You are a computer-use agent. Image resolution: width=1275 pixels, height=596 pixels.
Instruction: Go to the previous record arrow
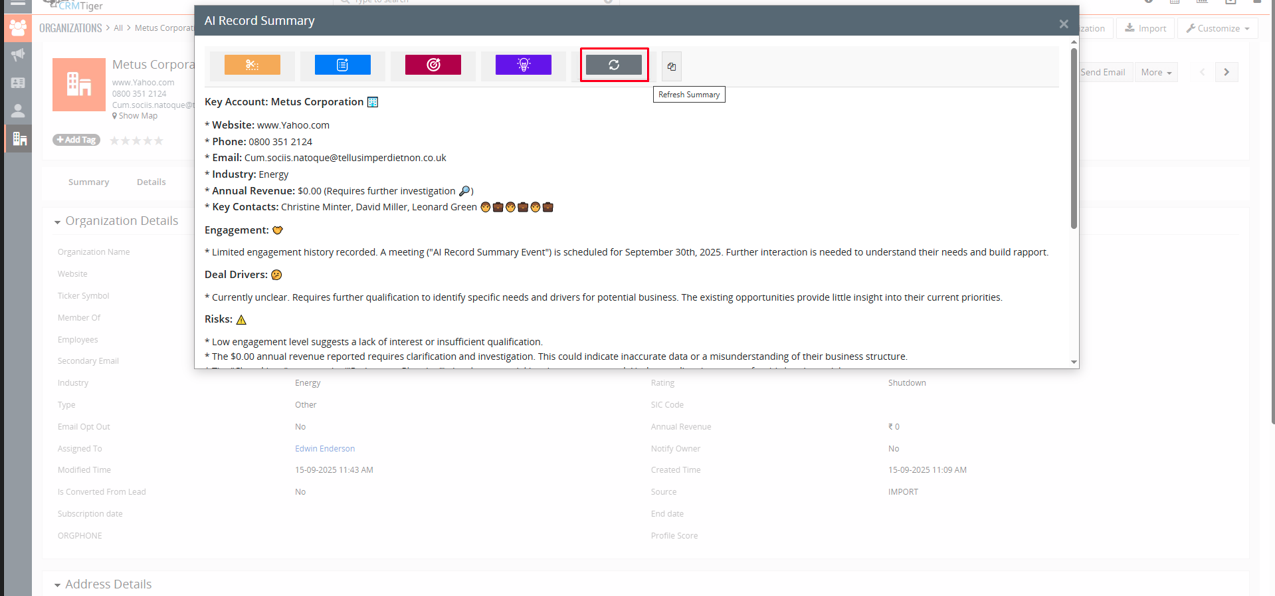tap(1202, 72)
